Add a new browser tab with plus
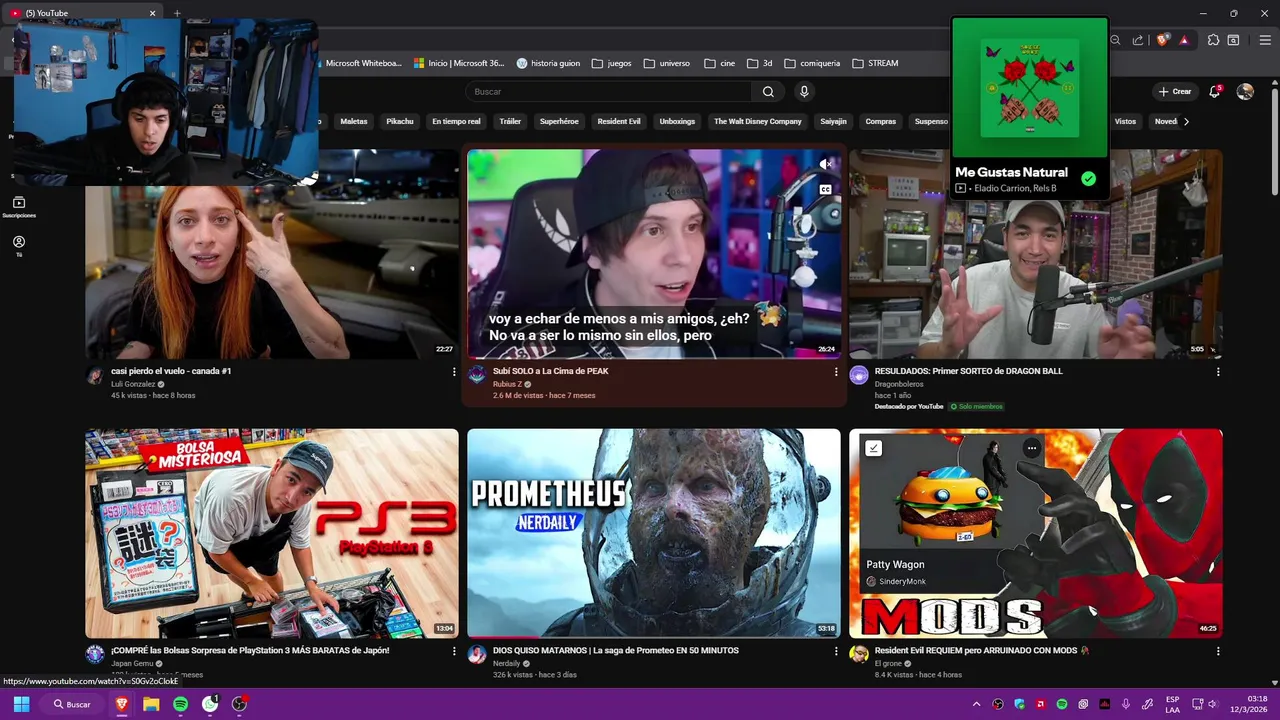This screenshot has height=720, width=1280. coord(177,13)
